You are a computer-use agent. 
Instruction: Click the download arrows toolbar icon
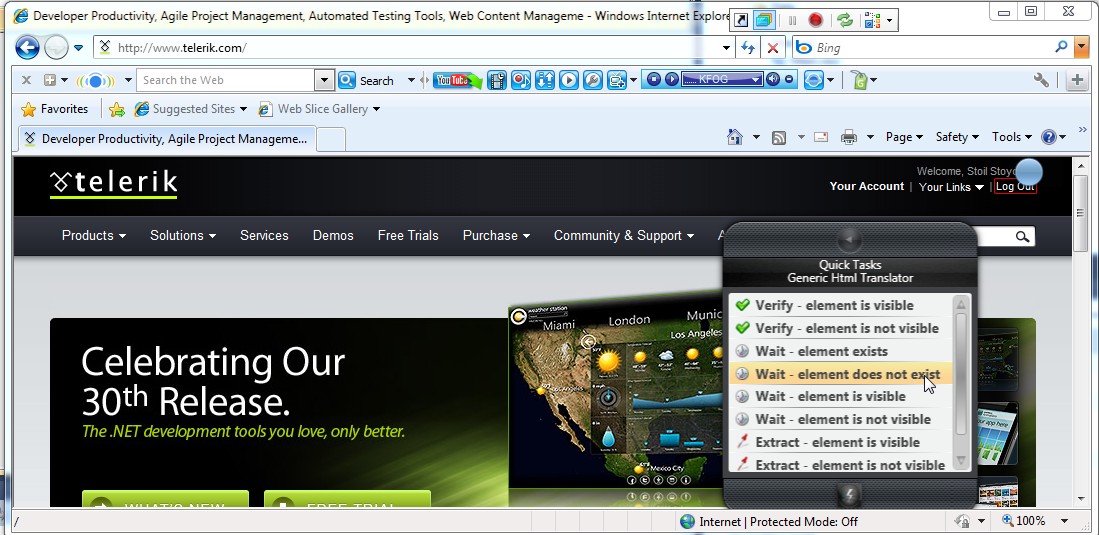(x=545, y=80)
